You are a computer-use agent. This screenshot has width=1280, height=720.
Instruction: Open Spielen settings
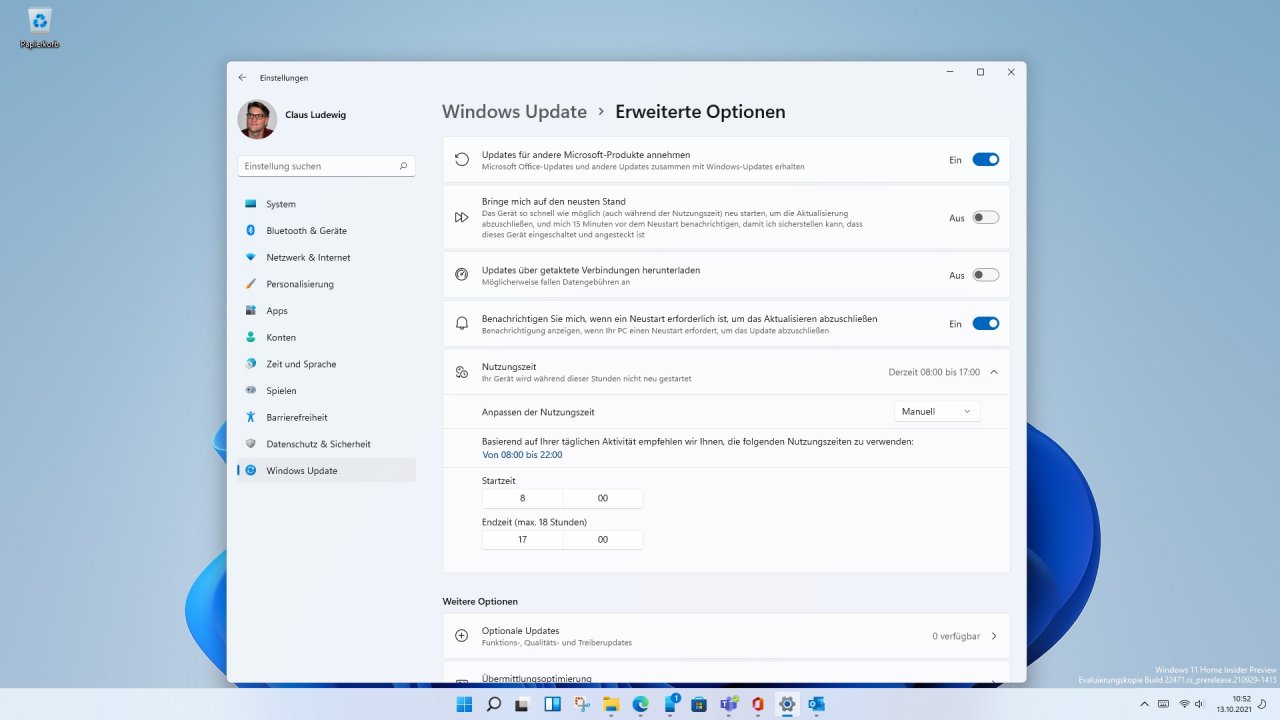(326, 390)
